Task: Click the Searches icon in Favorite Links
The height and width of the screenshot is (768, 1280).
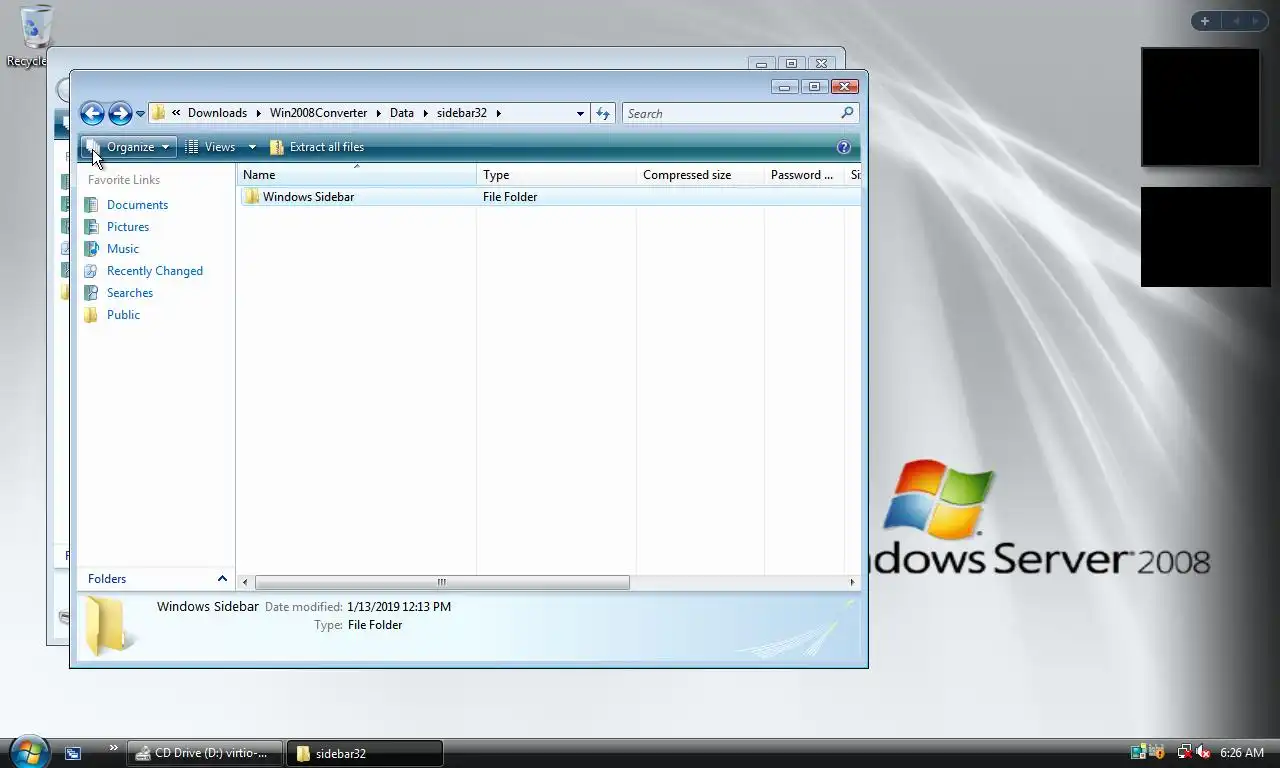Action: tap(91, 293)
